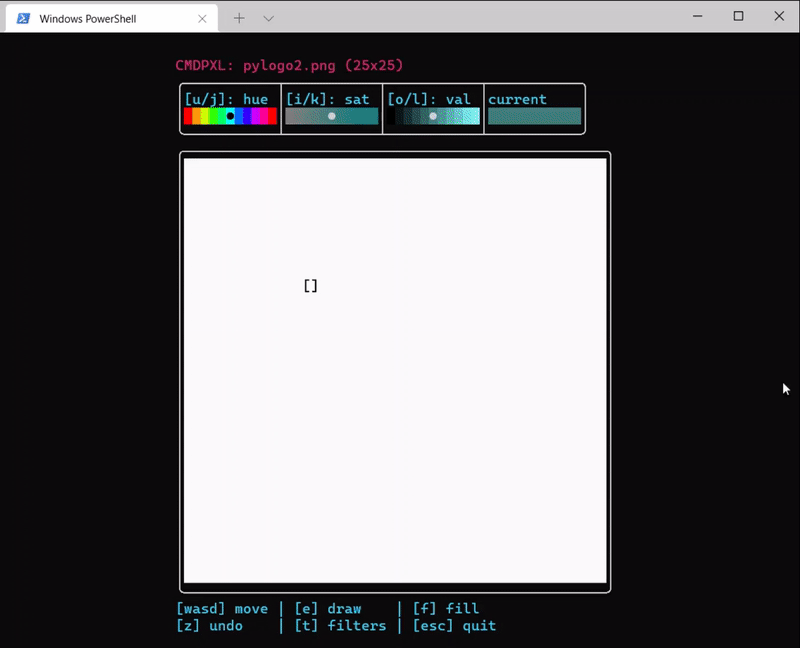The height and width of the screenshot is (648, 800).
Task: Select the Windows PowerShell tab
Action: [110, 17]
